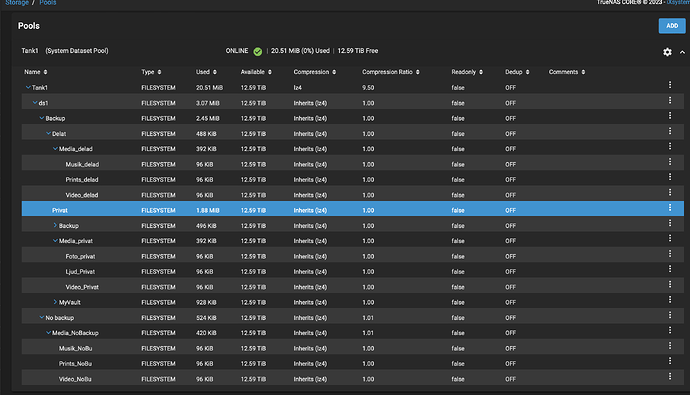
Task: Collapse the Media_privat tree node
Action: point(55,241)
